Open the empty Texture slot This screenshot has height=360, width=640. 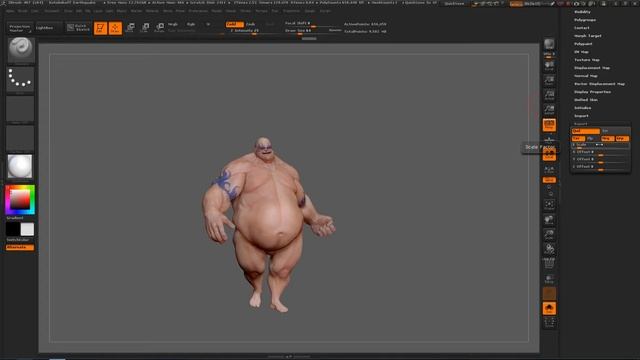click(20, 138)
